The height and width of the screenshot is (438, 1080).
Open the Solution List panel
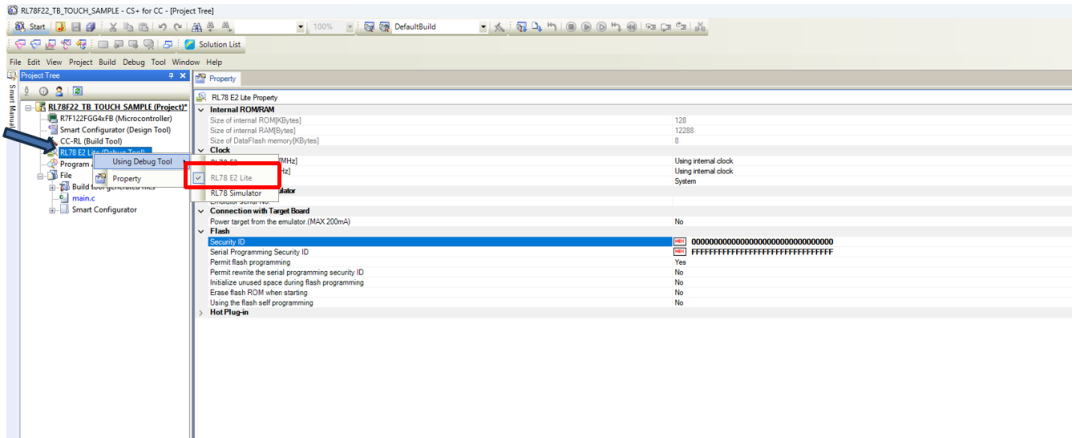point(213,45)
